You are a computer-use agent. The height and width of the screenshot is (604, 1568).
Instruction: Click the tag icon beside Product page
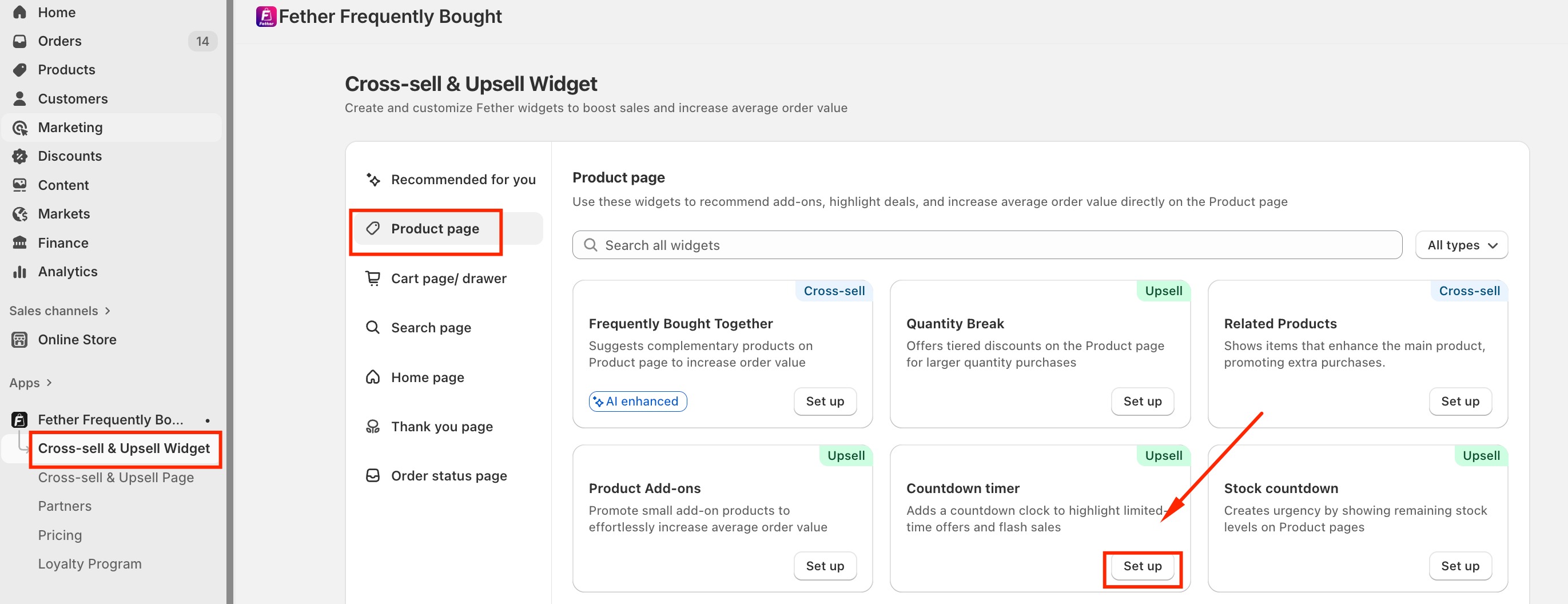373,228
